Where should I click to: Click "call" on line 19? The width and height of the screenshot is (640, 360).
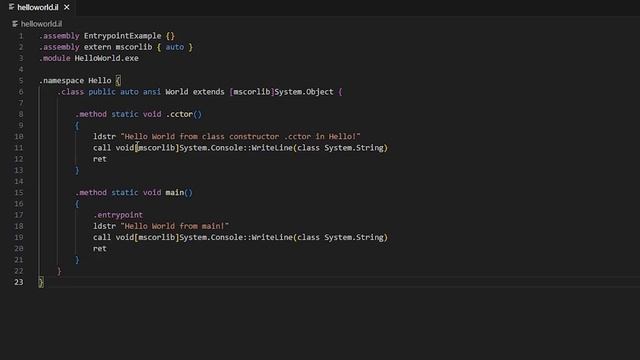102,238
